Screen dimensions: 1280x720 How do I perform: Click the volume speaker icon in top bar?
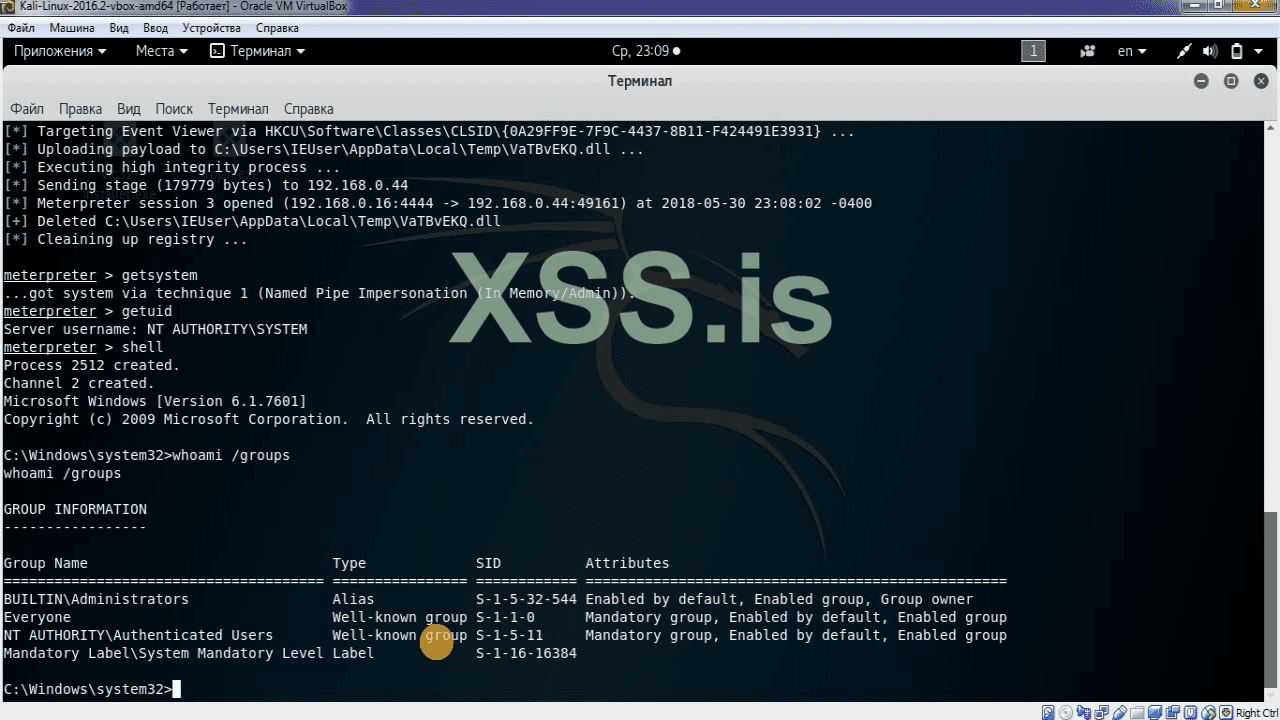point(1210,51)
